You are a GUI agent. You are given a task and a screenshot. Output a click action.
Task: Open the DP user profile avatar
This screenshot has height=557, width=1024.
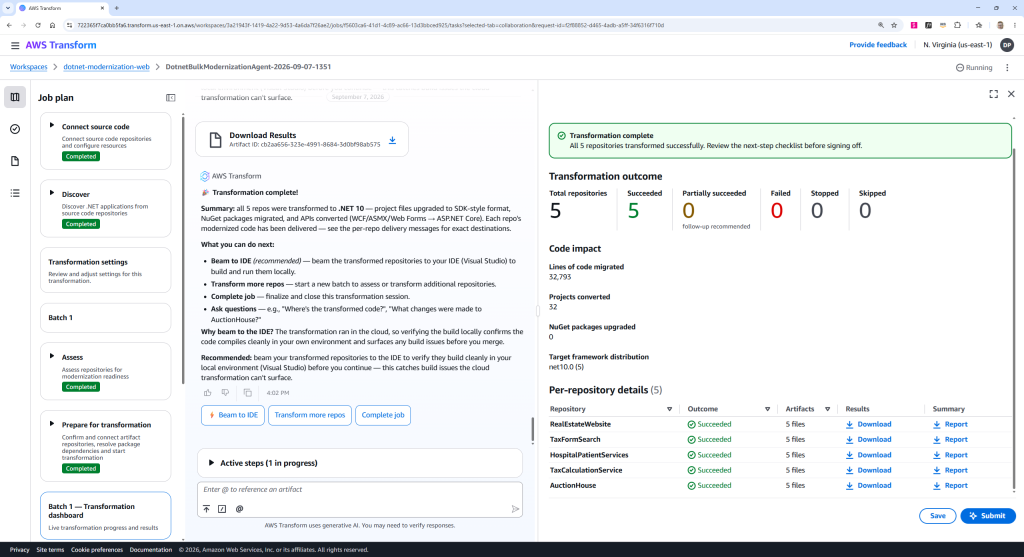(1007, 45)
